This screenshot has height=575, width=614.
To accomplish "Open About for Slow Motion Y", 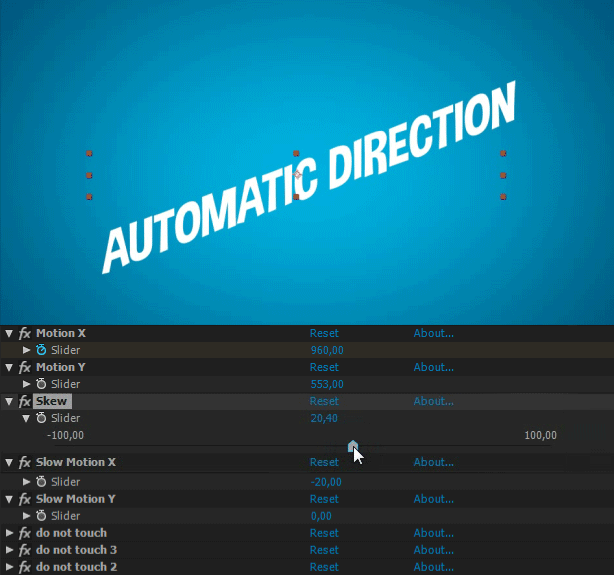I will pos(433,499).
